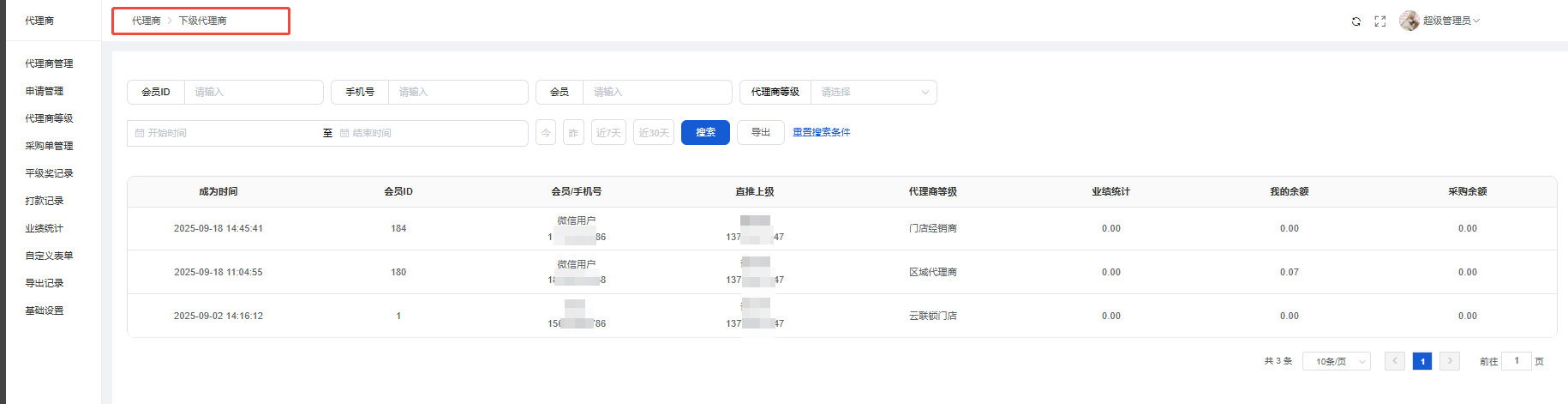
Task: Click the 重置搜索条件 link
Action: (x=821, y=132)
